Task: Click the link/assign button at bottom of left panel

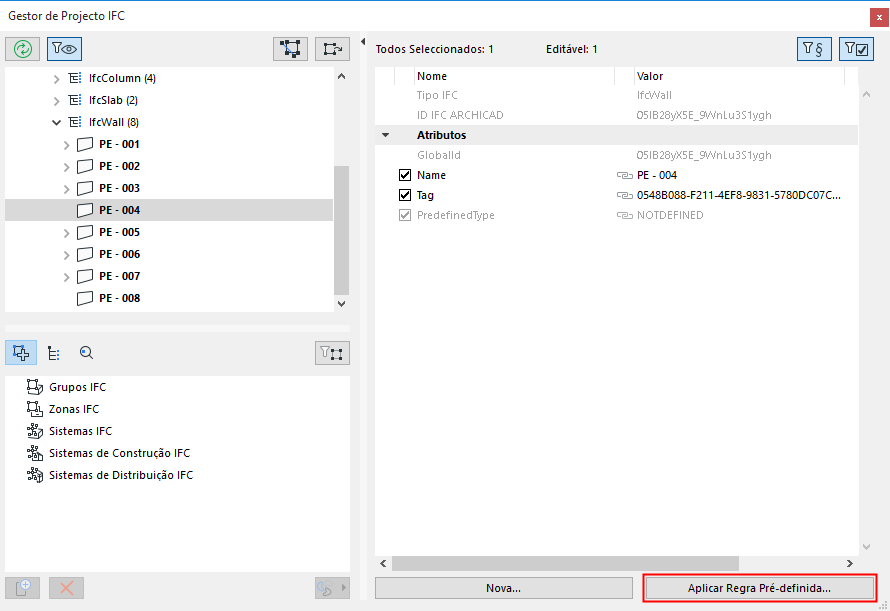Action: [x=332, y=588]
